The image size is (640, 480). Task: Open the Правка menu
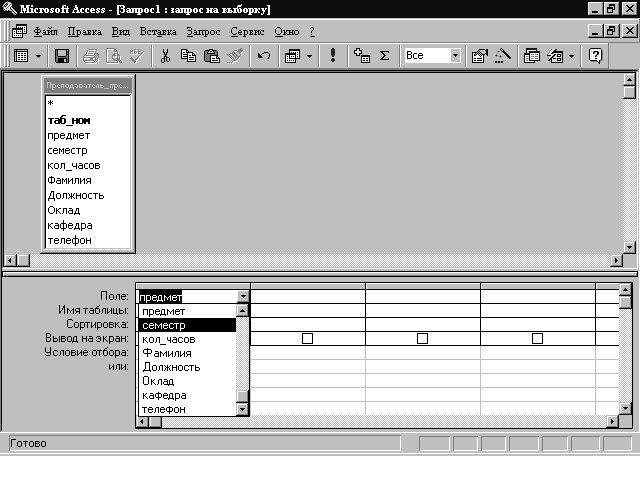pyautogui.click(x=84, y=31)
